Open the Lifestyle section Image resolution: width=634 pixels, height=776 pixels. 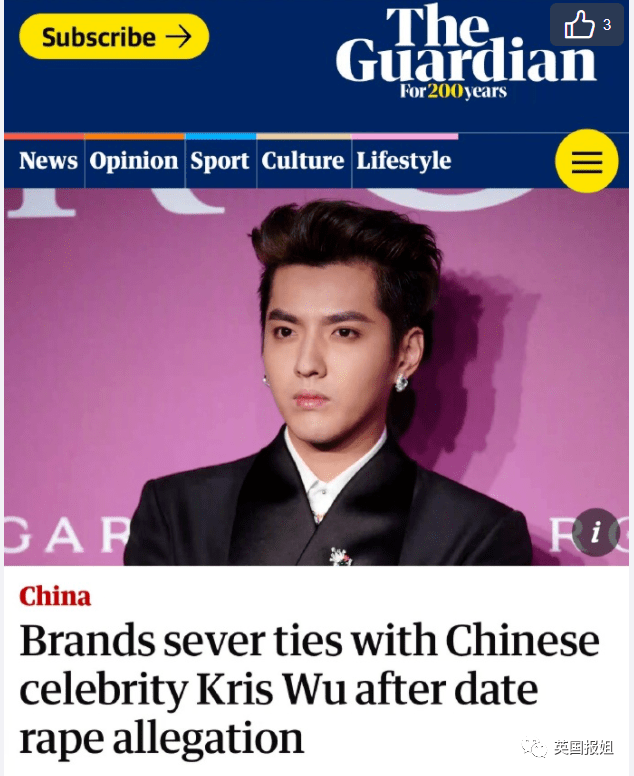(x=404, y=161)
